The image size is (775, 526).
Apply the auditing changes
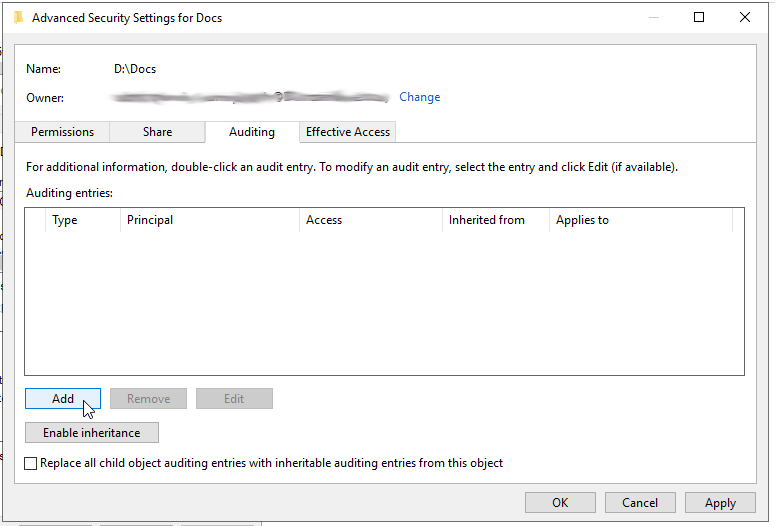(720, 503)
